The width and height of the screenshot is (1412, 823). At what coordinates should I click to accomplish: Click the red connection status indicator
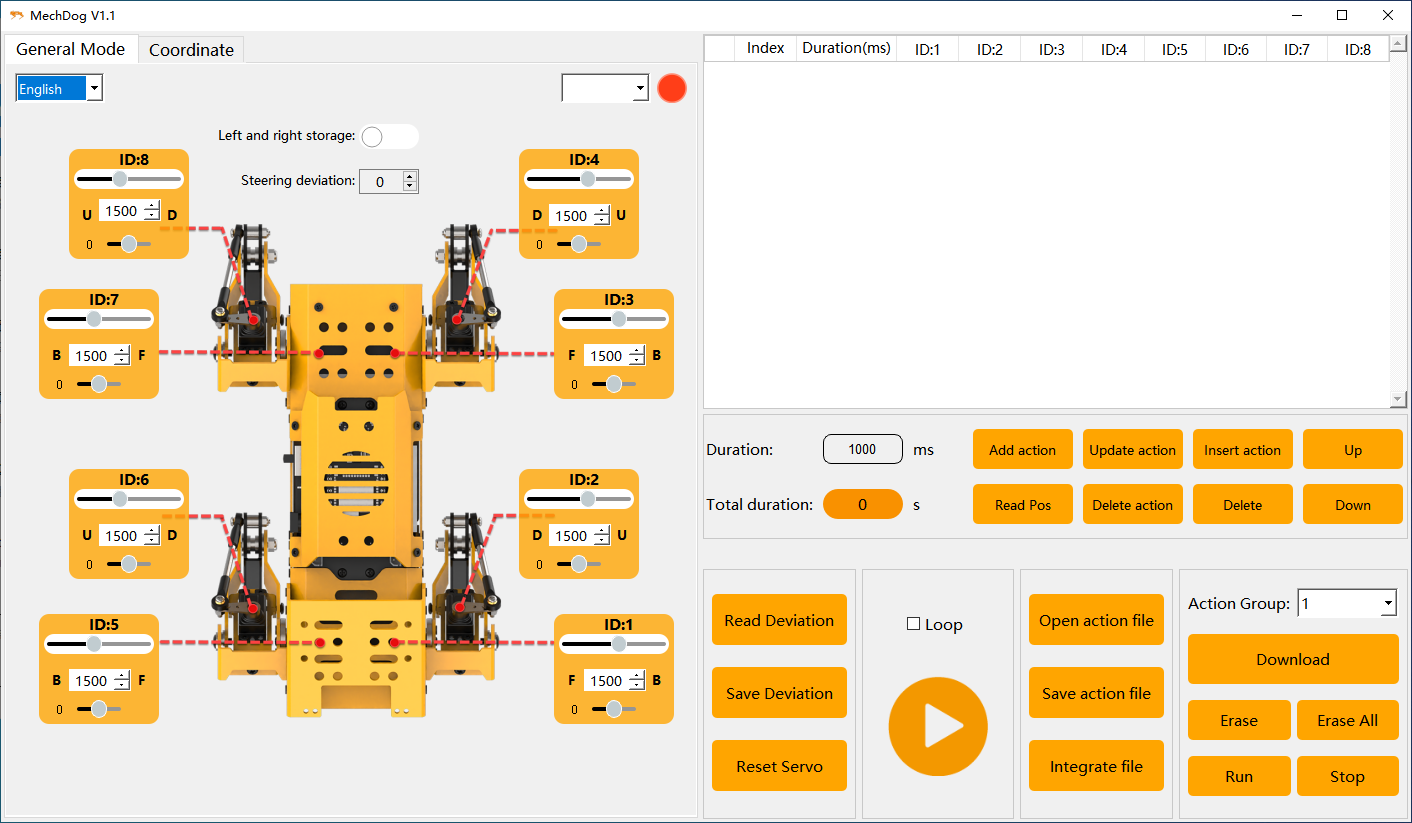[672, 88]
